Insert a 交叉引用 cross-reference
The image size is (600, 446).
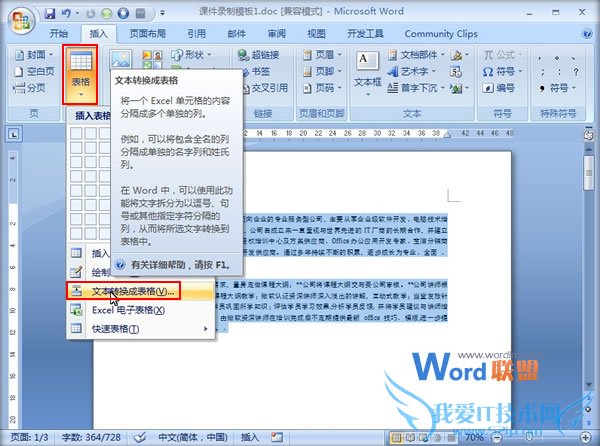click(x=266, y=88)
